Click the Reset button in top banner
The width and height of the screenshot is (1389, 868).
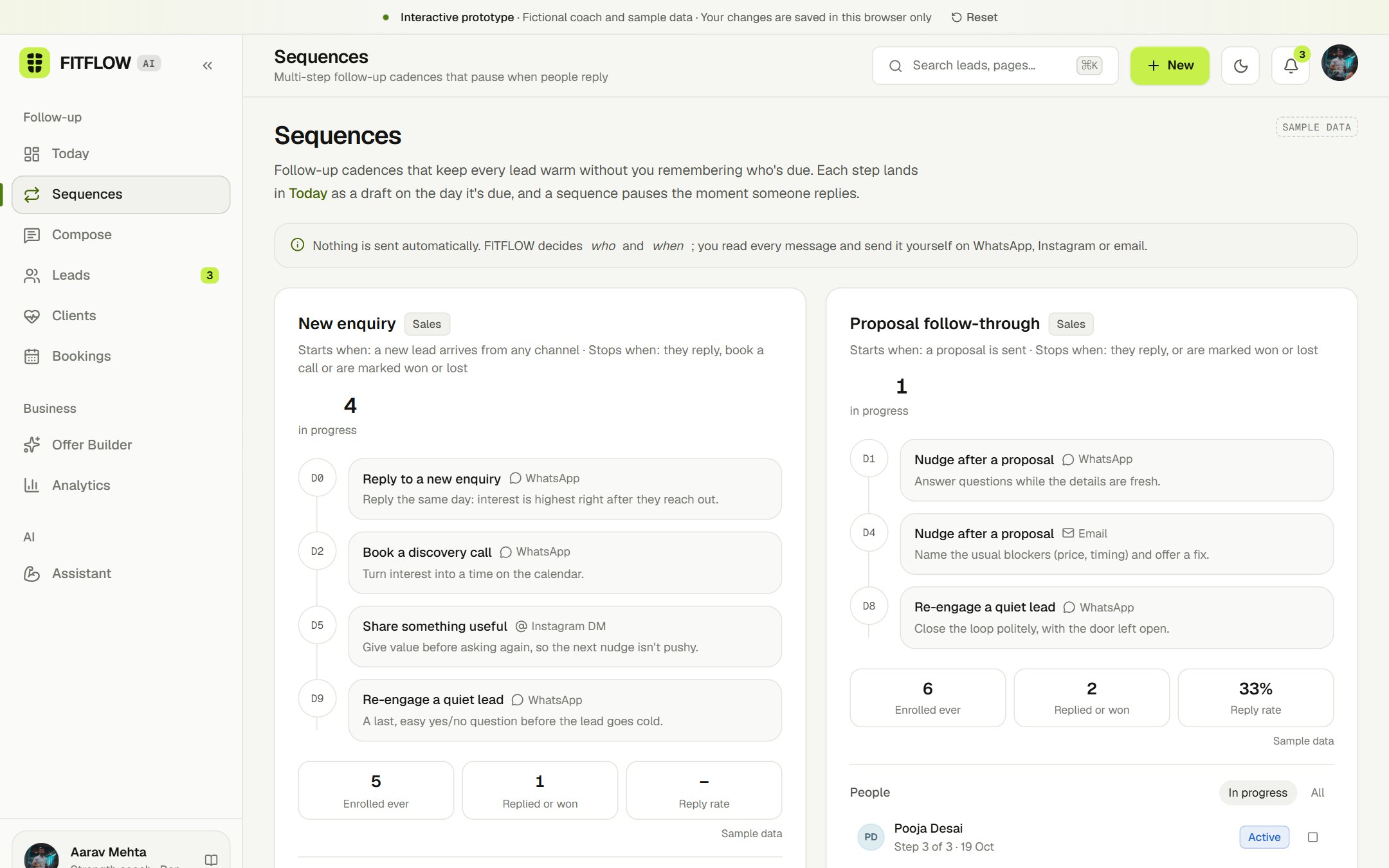click(975, 17)
